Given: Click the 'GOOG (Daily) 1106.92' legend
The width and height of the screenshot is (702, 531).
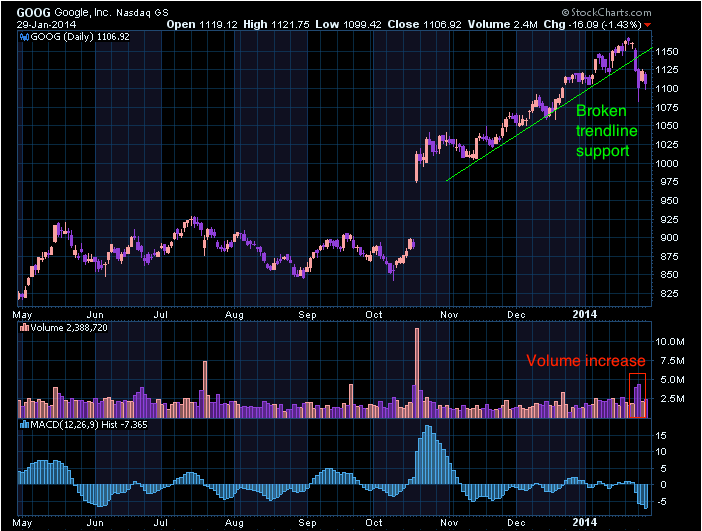Looking at the screenshot, I should [80, 37].
